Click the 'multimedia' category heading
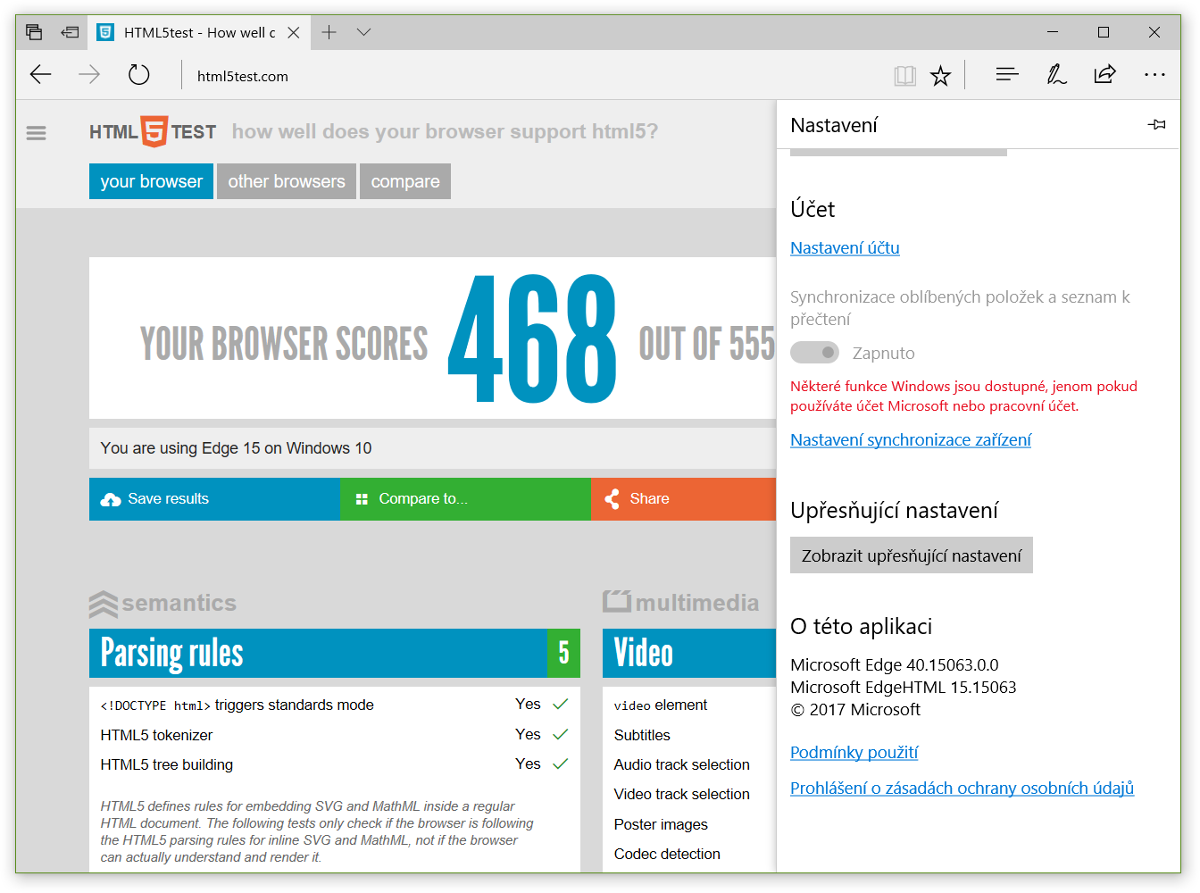Image resolution: width=1200 pixels, height=893 pixels. coord(681,603)
